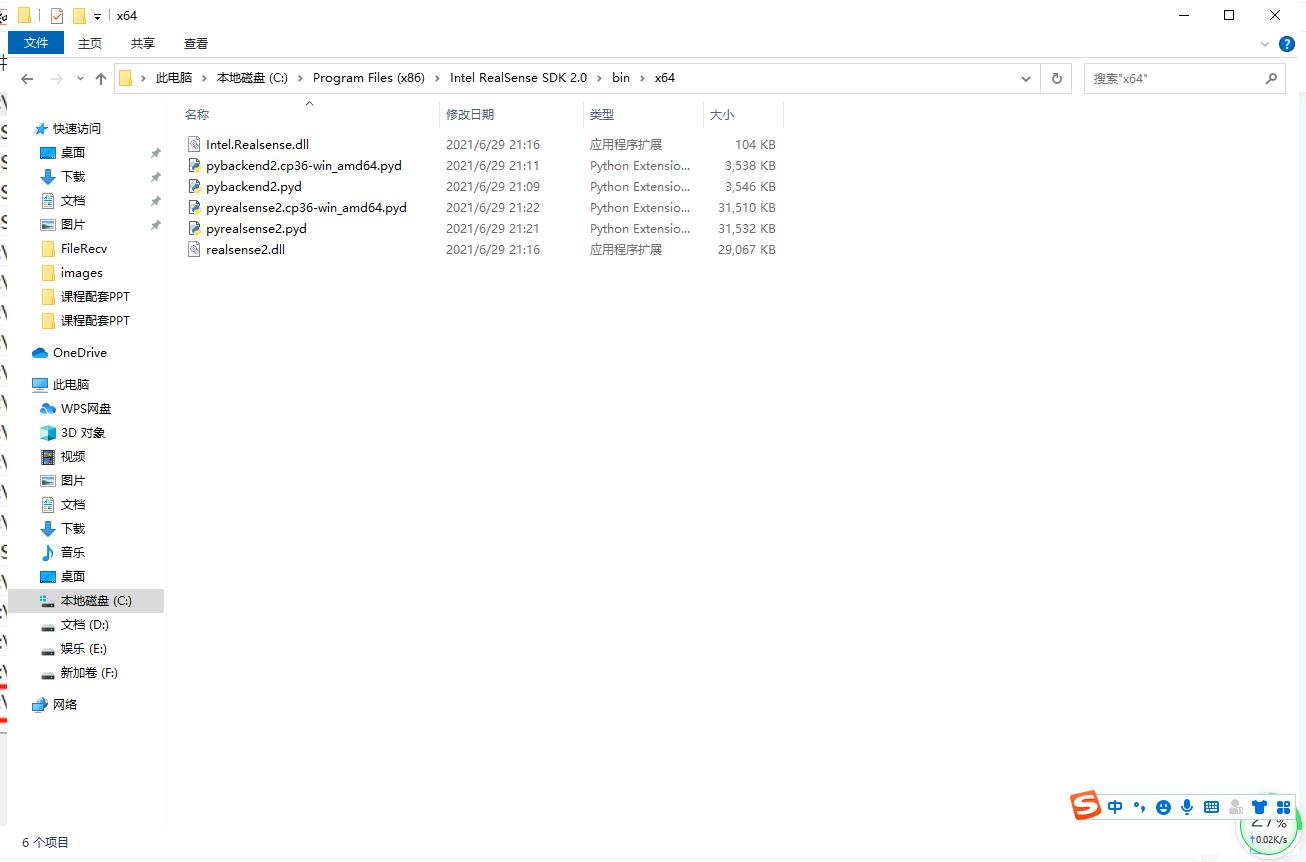Open pinned 图片 under quick access
This screenshot has width=1306, height=862.
point(73,224)
